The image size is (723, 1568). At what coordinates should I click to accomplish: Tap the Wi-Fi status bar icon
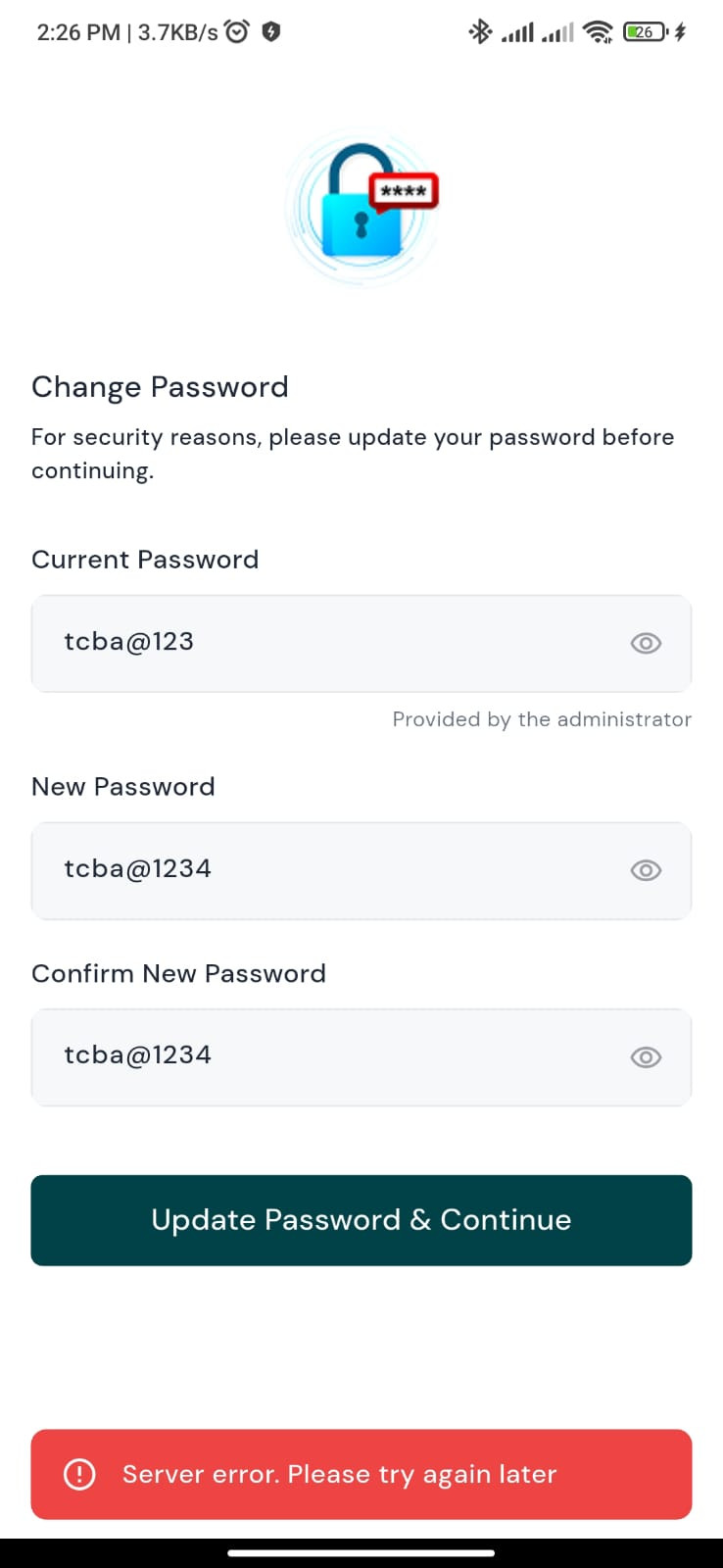click(598, 32)
